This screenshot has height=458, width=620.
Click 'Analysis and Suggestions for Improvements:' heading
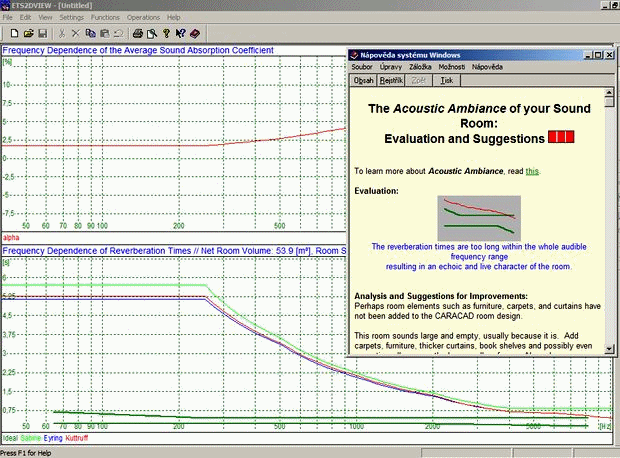pos(441,296)
